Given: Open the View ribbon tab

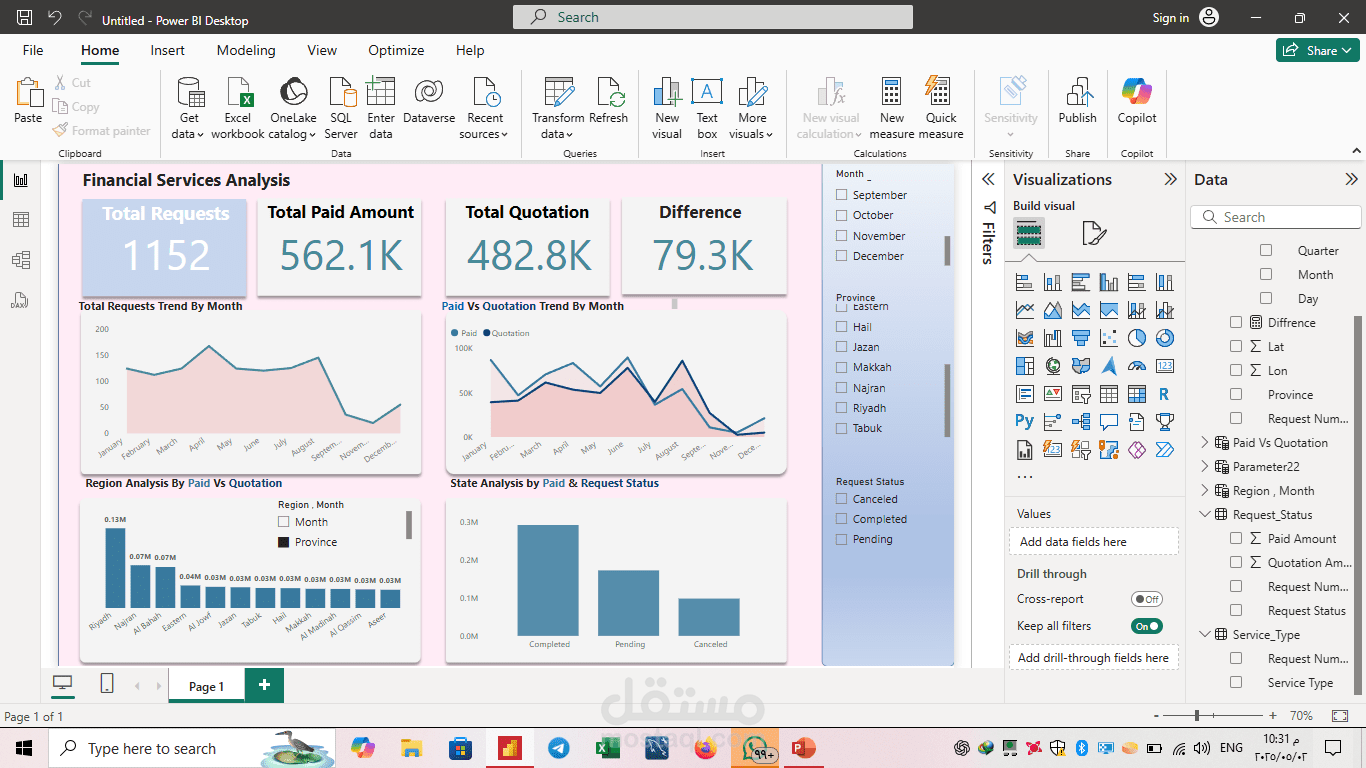Looking at the screenshot, I should tap(322, 50).
